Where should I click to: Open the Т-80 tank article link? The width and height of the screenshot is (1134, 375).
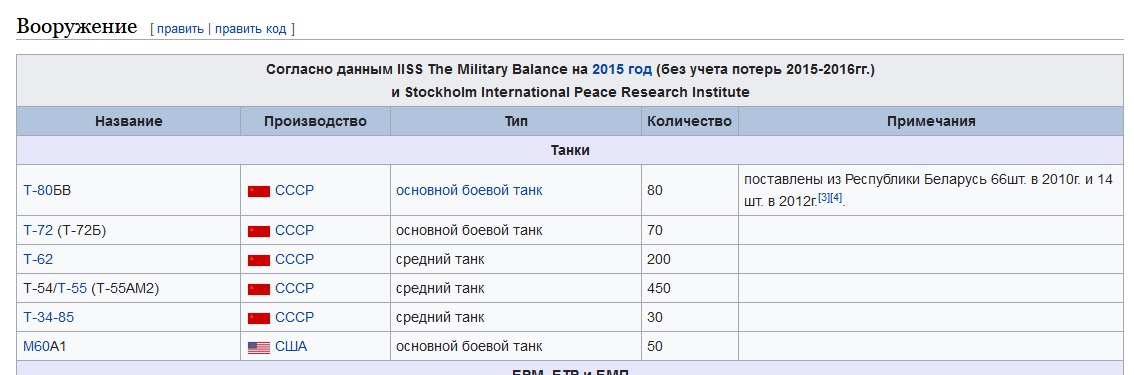36,190
